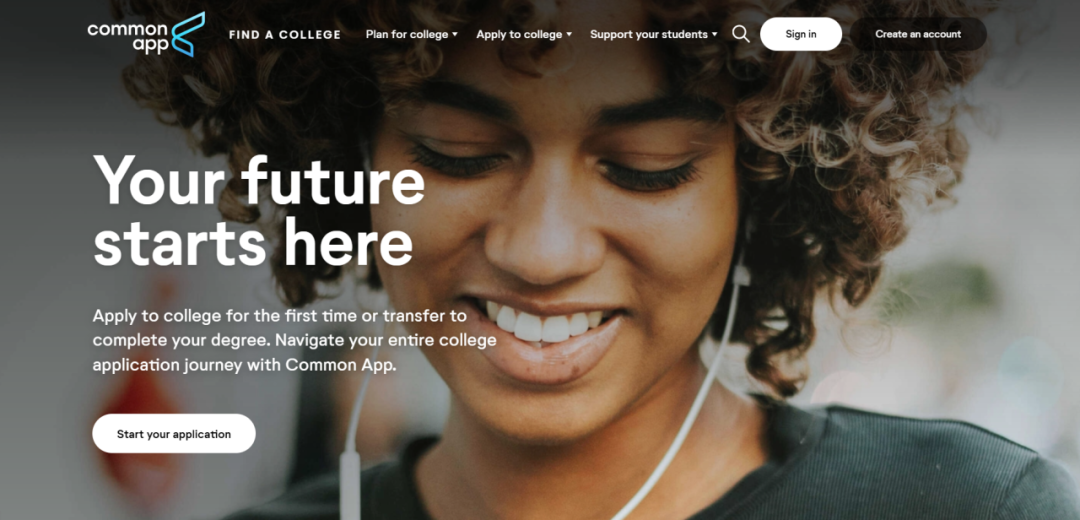Click the blue Common App ribbon logo icon

click(187, 34)
